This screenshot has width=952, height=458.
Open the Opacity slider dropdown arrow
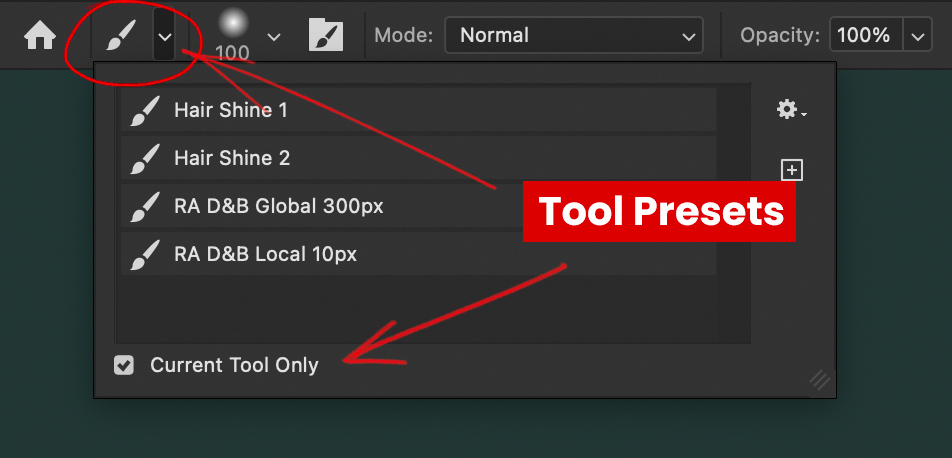917,35
